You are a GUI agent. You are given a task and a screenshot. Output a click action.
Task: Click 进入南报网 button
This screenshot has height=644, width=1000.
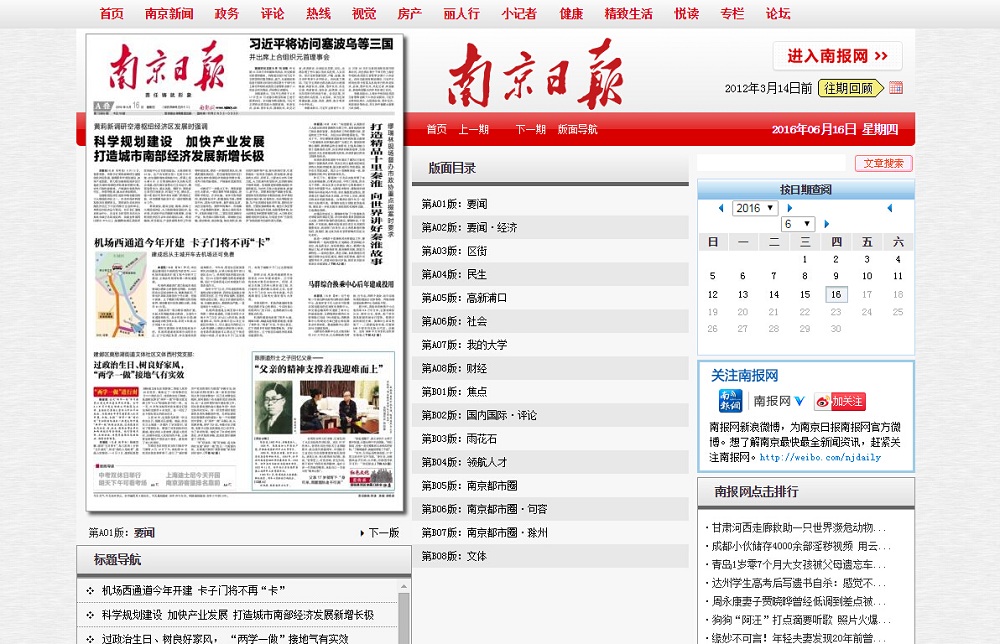[x=837, y=56]
